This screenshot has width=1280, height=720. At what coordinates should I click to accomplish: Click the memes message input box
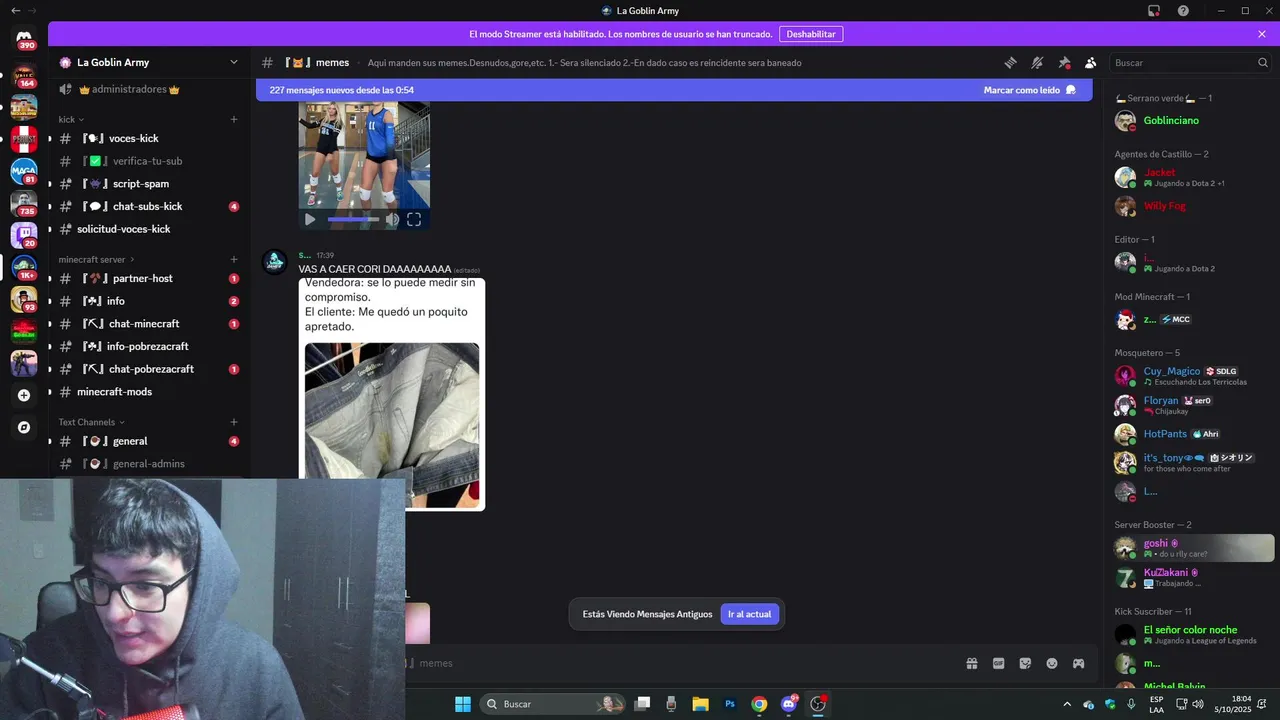pyautogui.click(x=680, y=663)
